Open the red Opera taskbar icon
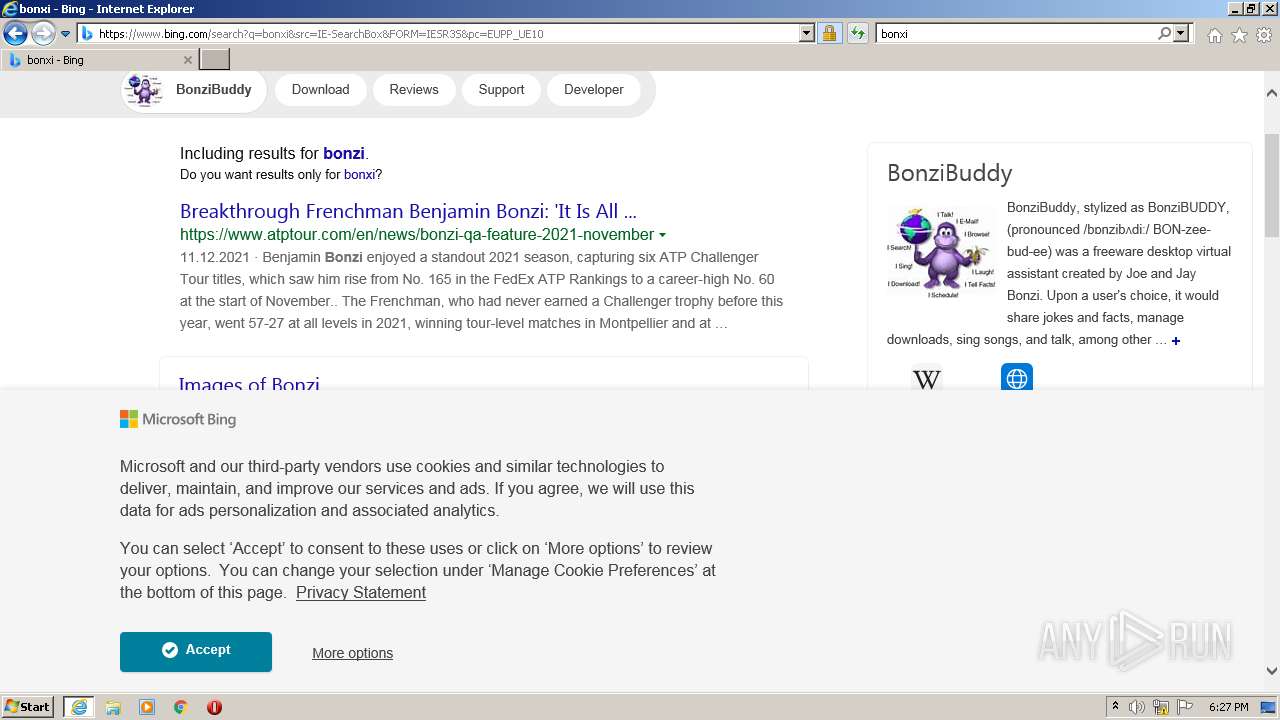The image size is (1280, 720). [214, 707]
